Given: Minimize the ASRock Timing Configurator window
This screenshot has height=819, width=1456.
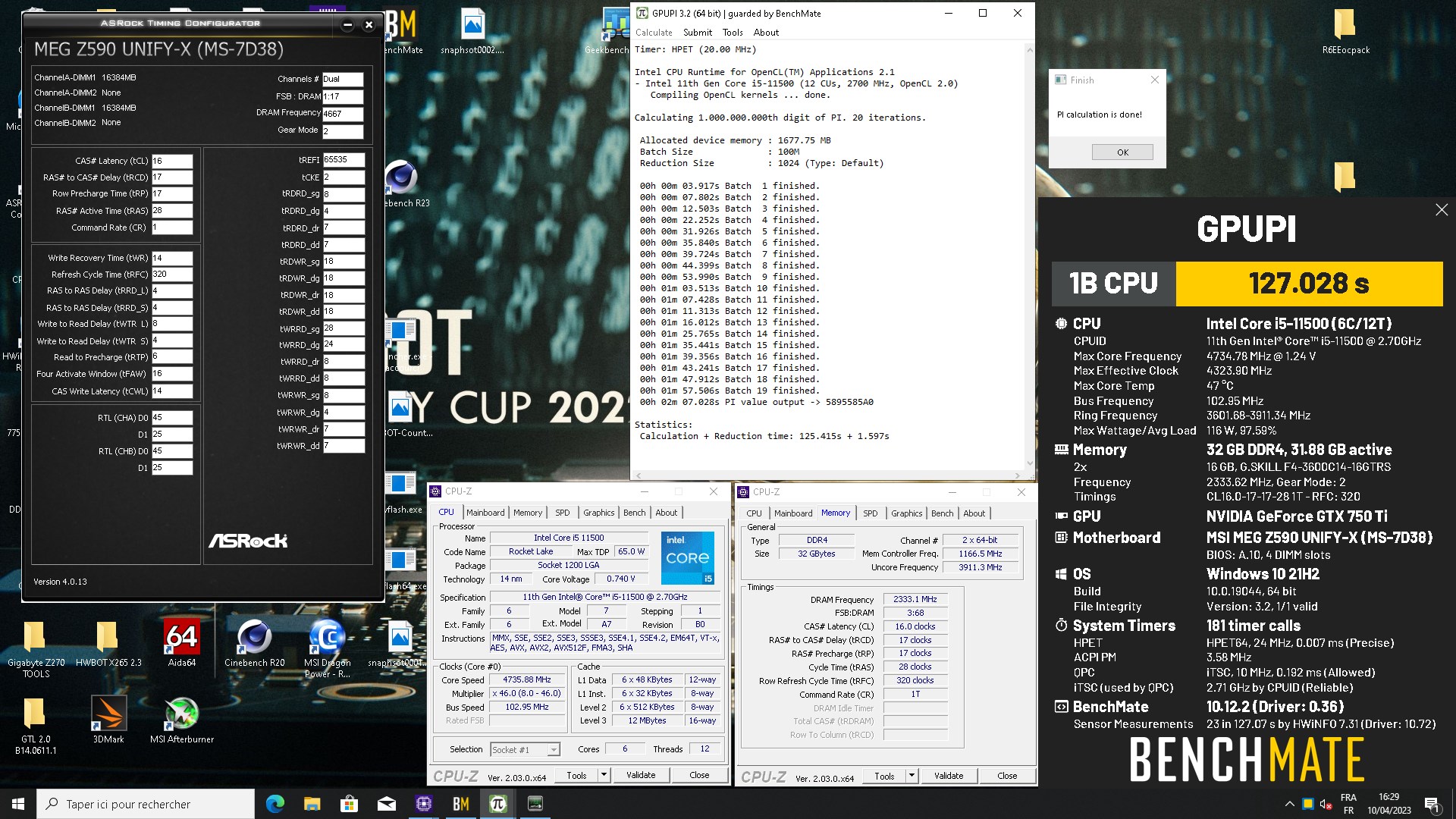Looking at the screenshot, I should click(x=347, y=25).
